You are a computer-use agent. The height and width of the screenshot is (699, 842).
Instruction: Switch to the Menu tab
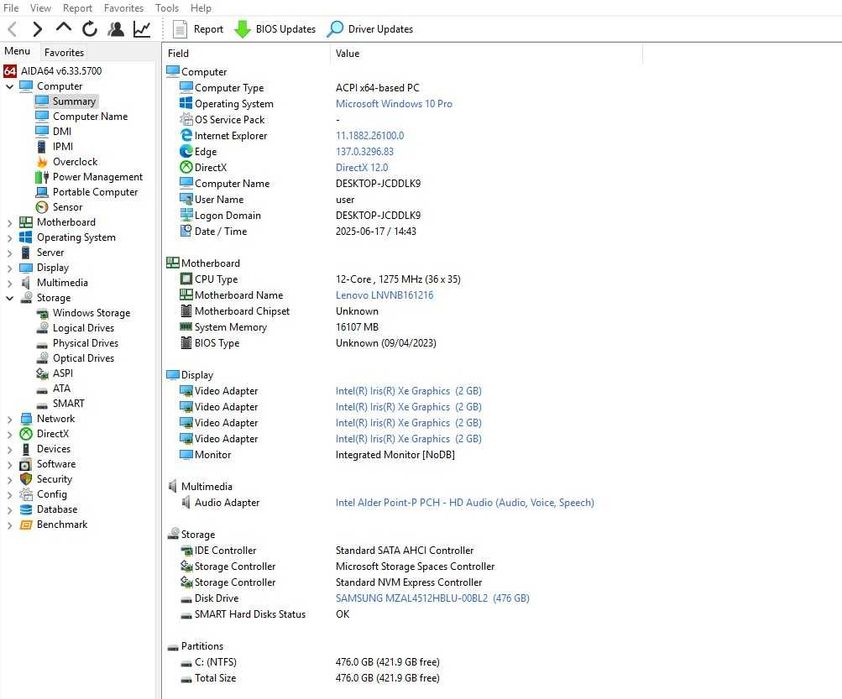[17, 51]
